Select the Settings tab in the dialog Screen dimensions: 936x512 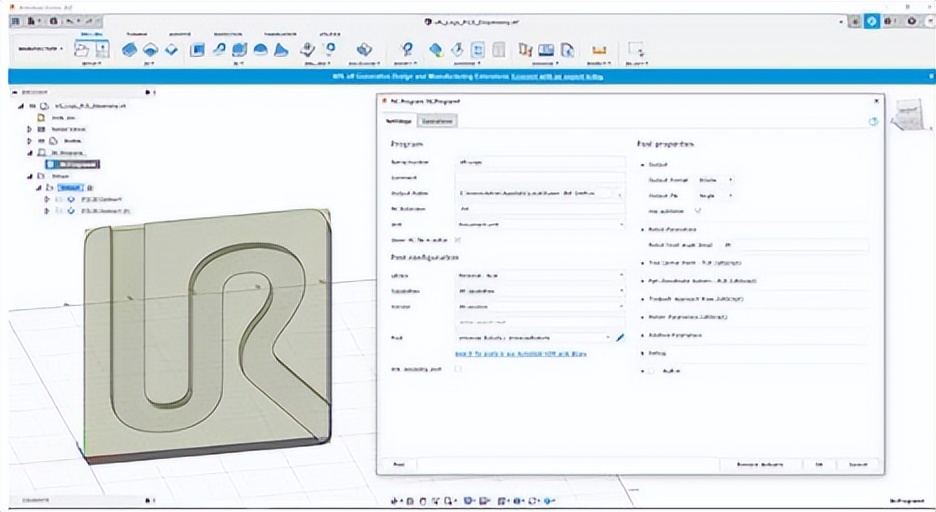[x=399, y=121]
